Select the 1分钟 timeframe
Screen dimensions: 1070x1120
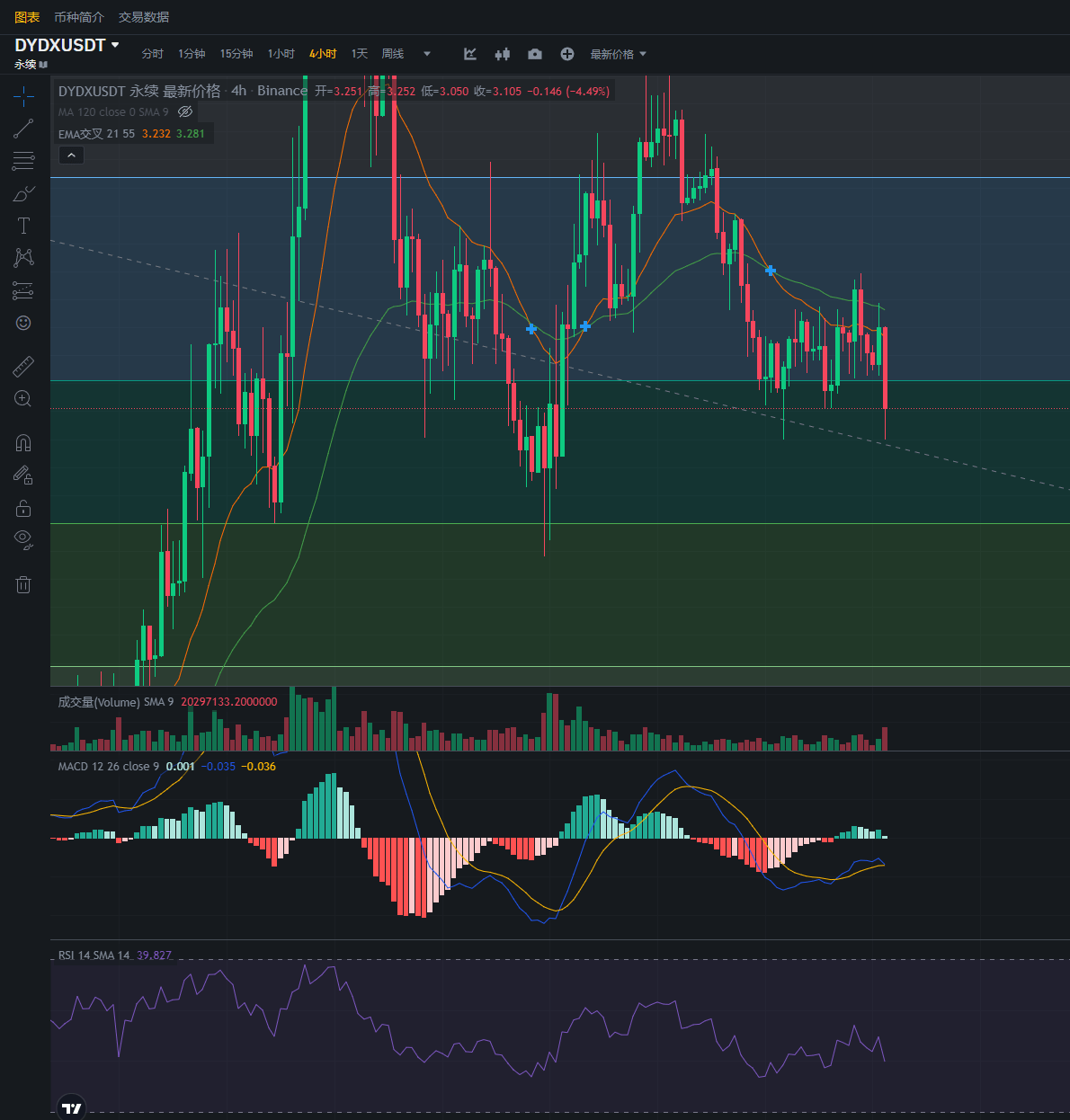192,54
